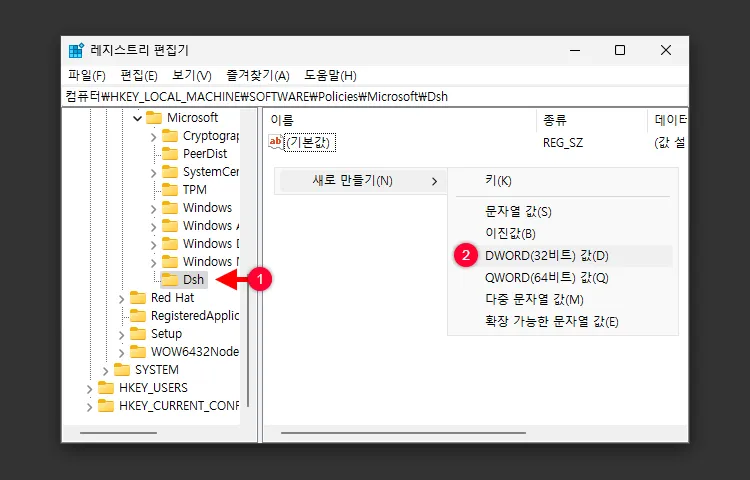Click the RegisteredApplications folder icon
The width and height of the screenshot is (750, 480).
[138, 316]
